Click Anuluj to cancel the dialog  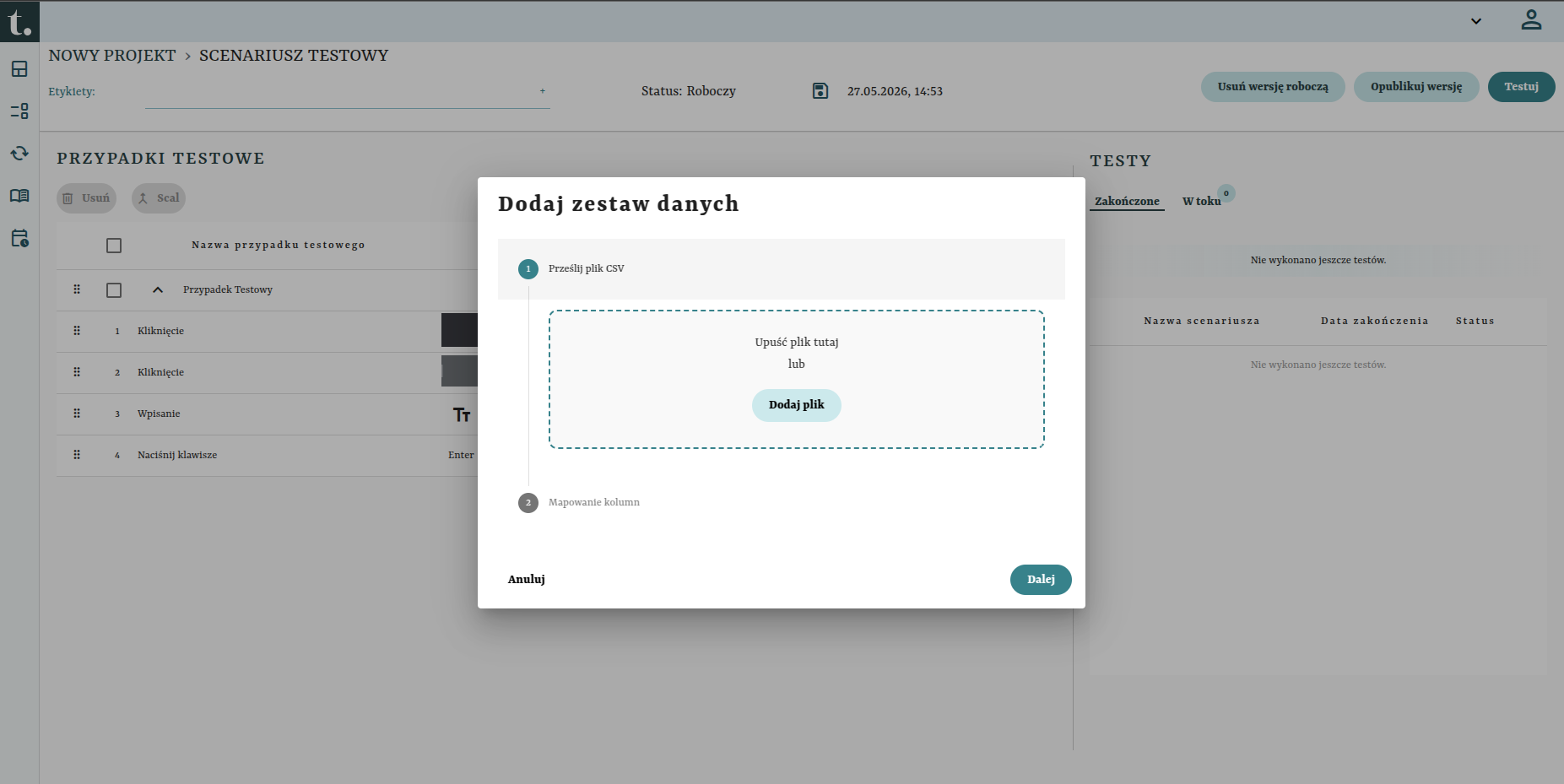527,580
